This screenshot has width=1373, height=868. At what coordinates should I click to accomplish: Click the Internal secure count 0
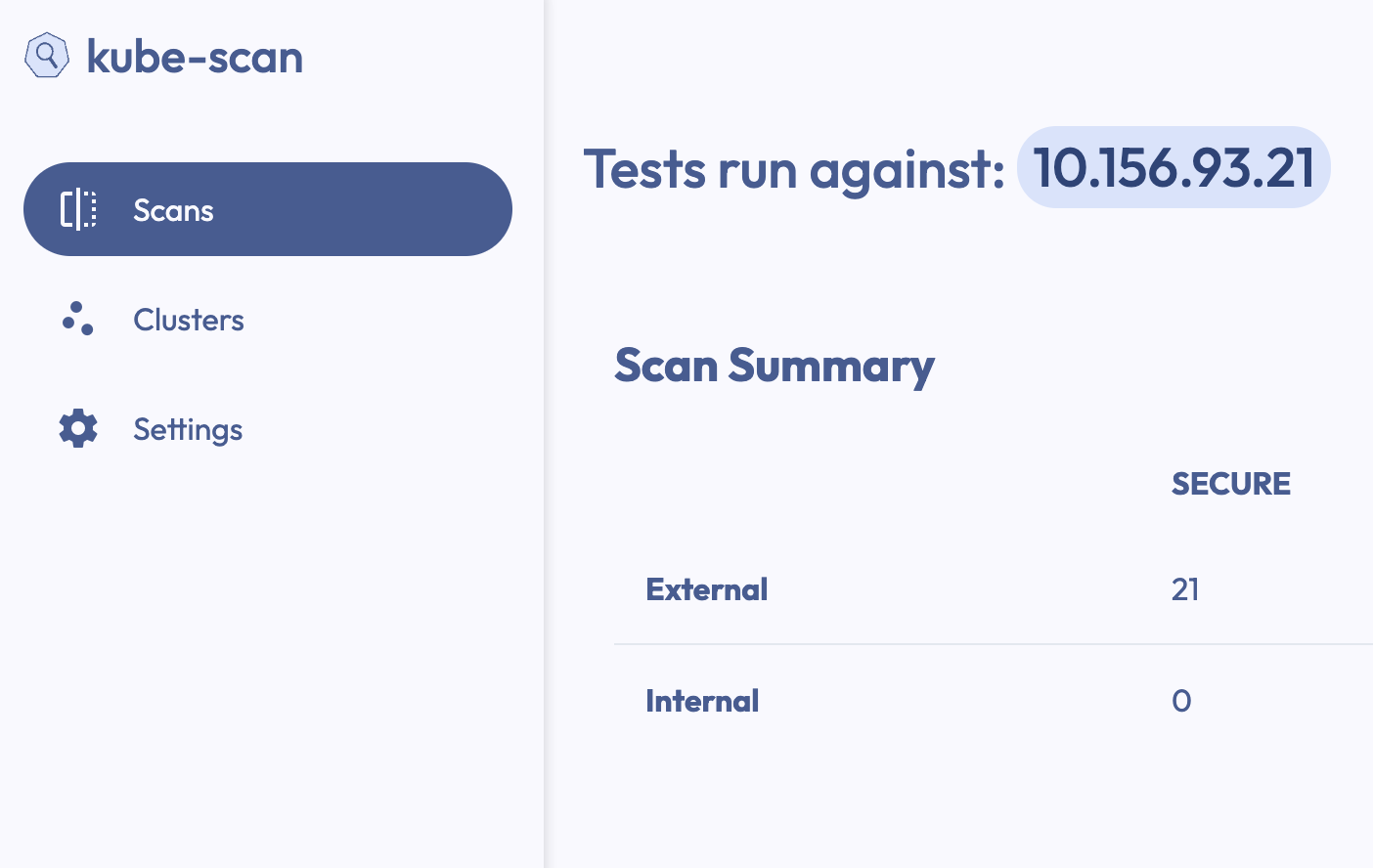click(1181, 701)
